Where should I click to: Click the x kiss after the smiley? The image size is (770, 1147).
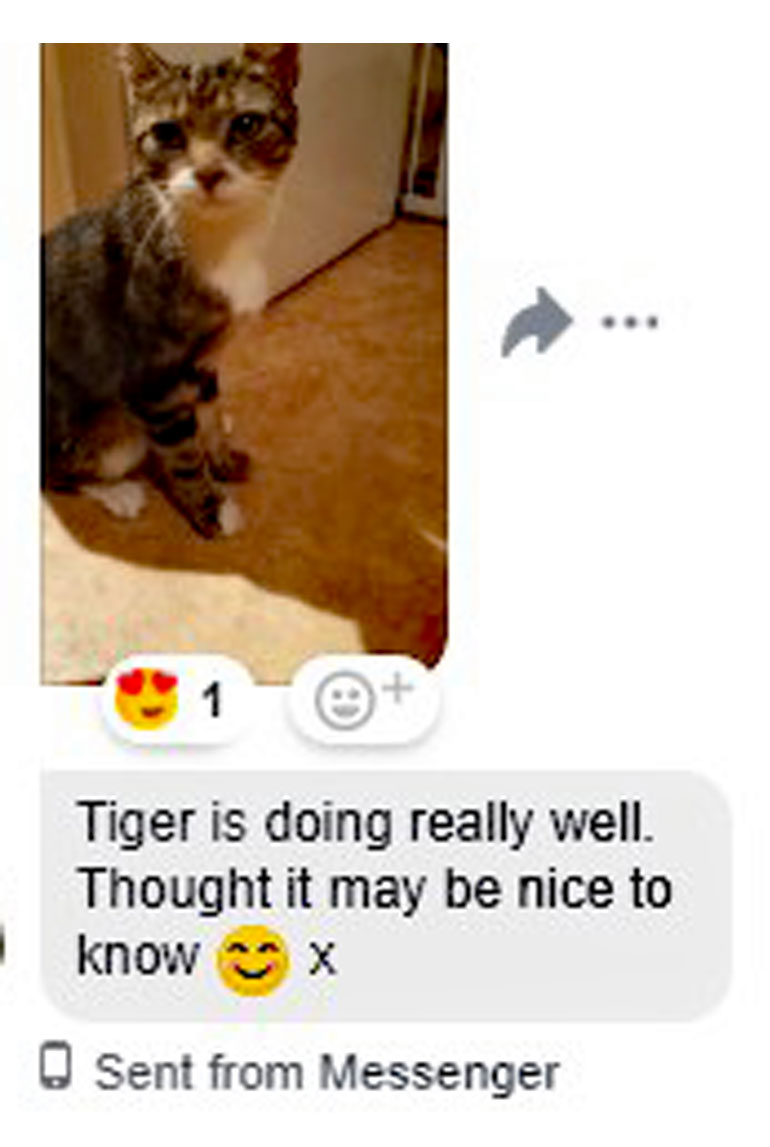pyautogui.click(x=322, y=959)
